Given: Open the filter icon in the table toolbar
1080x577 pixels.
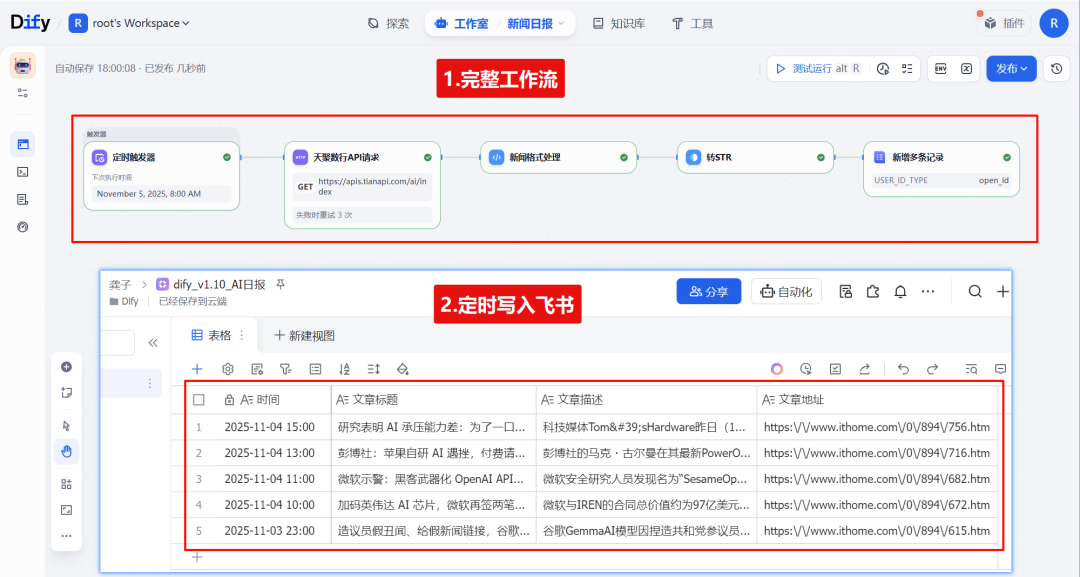Looking at the screenshot, I should click(x=286, y=369).
